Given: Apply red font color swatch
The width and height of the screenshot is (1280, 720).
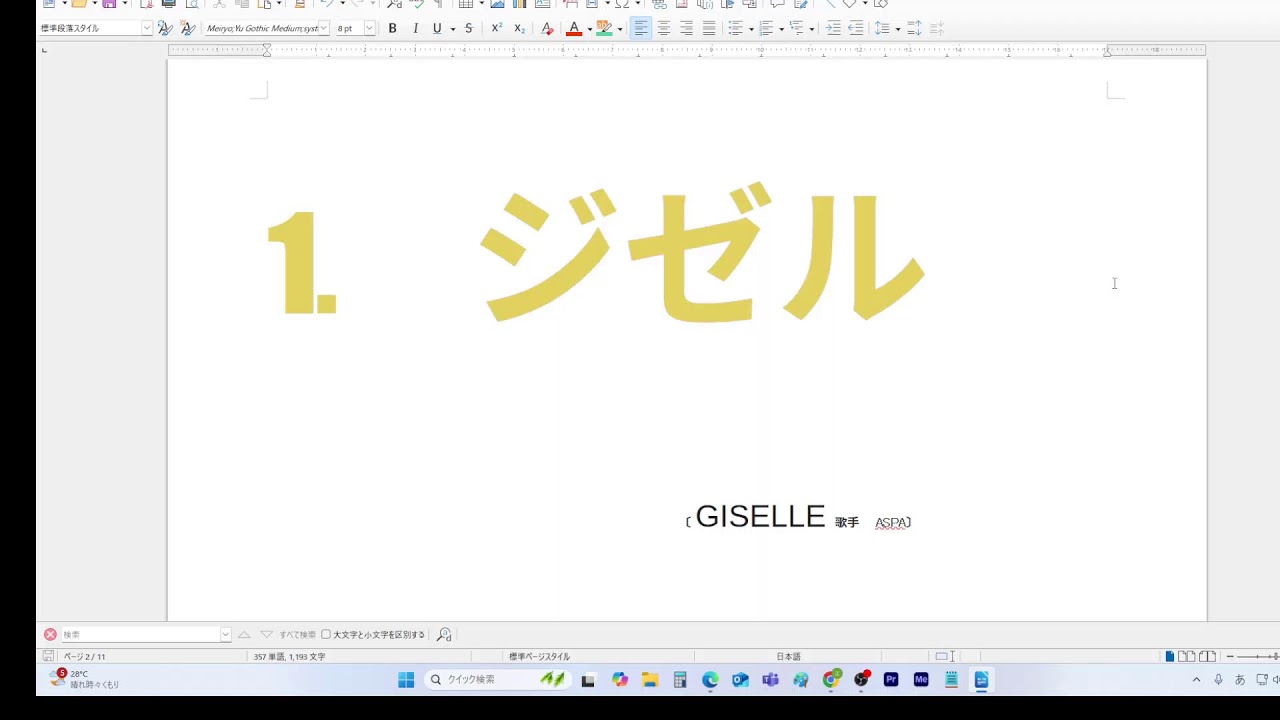Looking at the screenshot, I should click(x=574, y=28).
